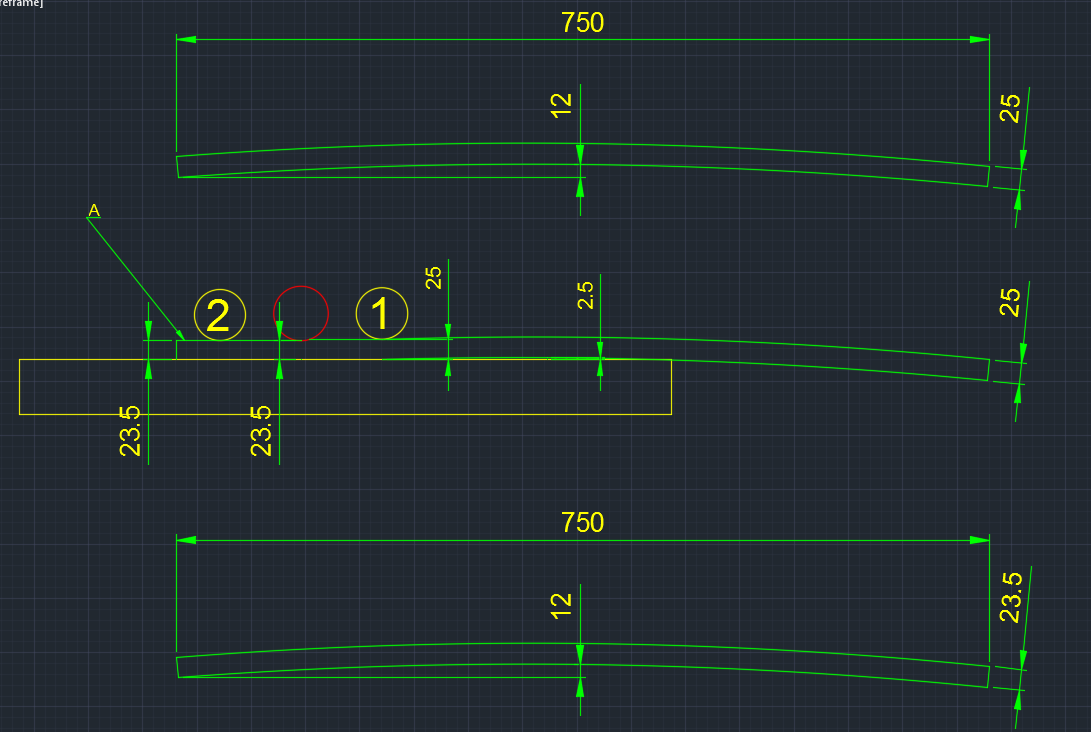The image size is (1091, 732).
Task: Click the 23.5 dimension text below leader A
Action: tap(130, 431)
